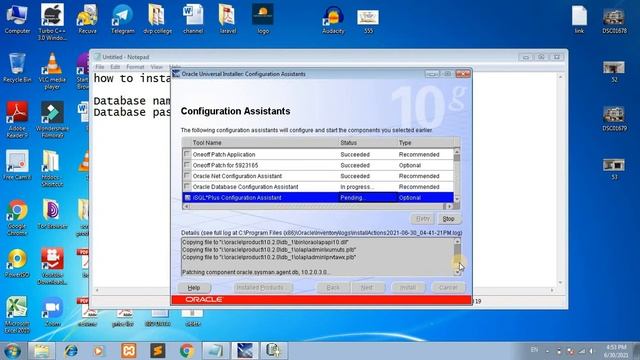Open Notepad View menu

[156, 67]
